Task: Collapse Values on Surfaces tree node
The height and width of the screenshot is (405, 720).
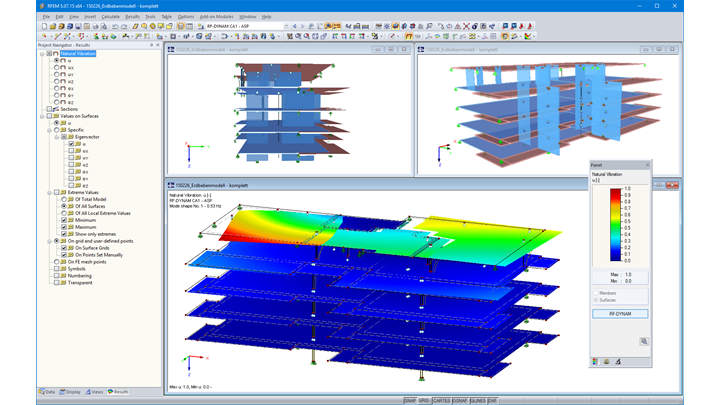Action: [x=42, y=116]
